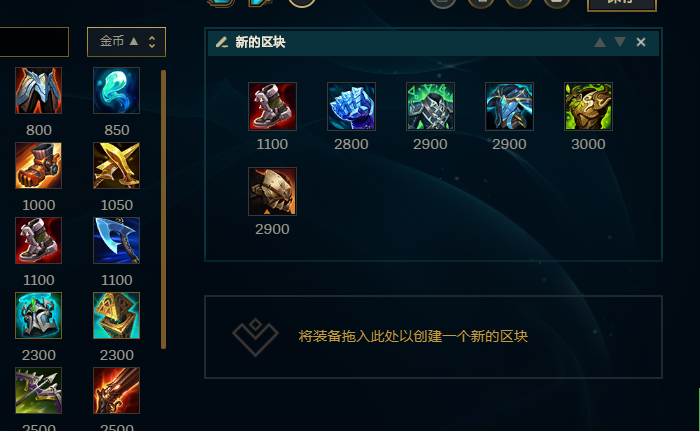The image size is (700, 431).
Task: Click the search input box beside 金币
Action: (x=34, y=42)
